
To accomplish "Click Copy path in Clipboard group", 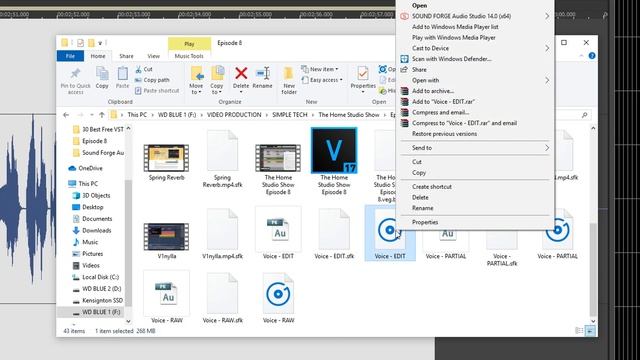I will (x=152, y=80).
